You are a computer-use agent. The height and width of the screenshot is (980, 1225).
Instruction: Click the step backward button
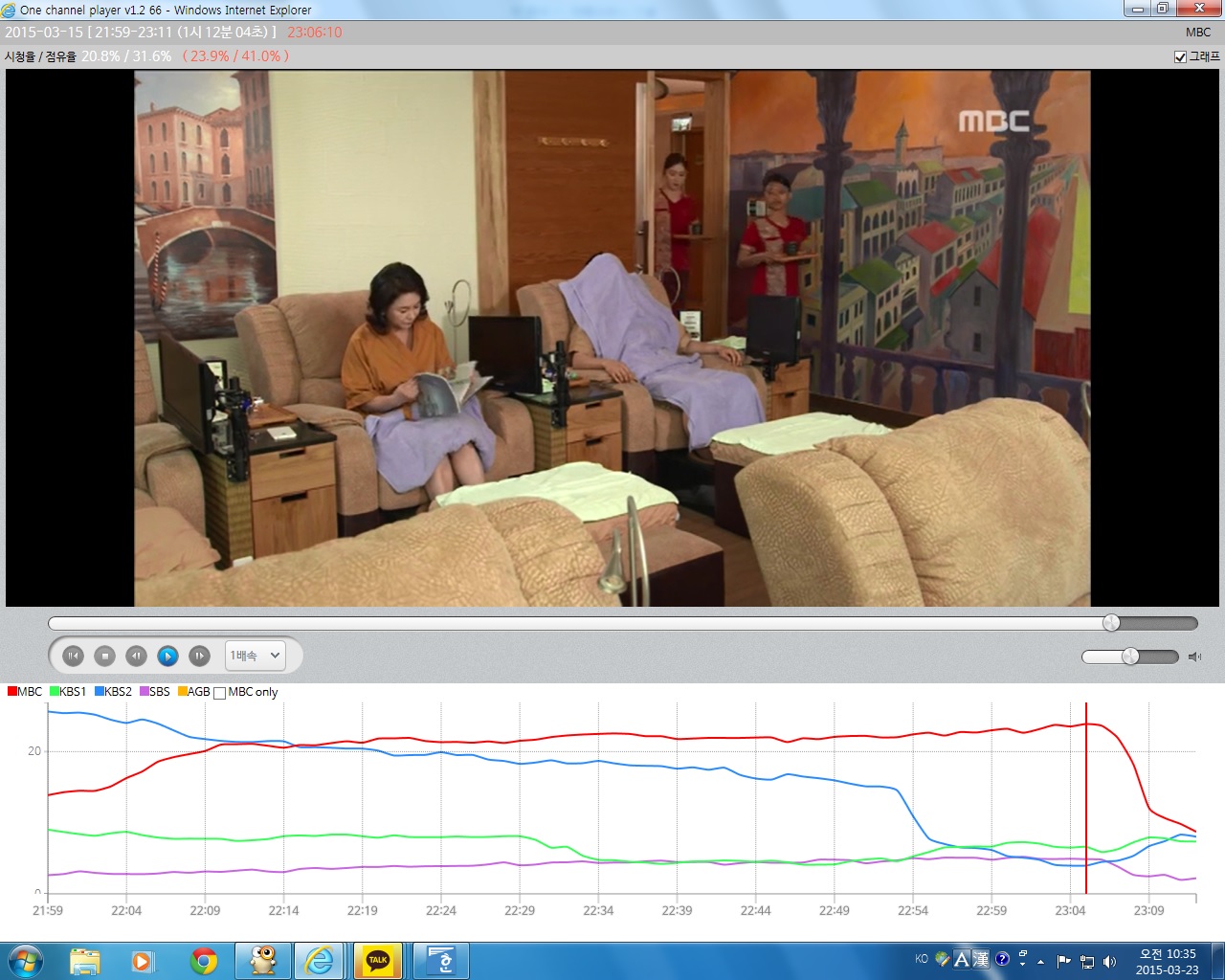coord(136,656)
